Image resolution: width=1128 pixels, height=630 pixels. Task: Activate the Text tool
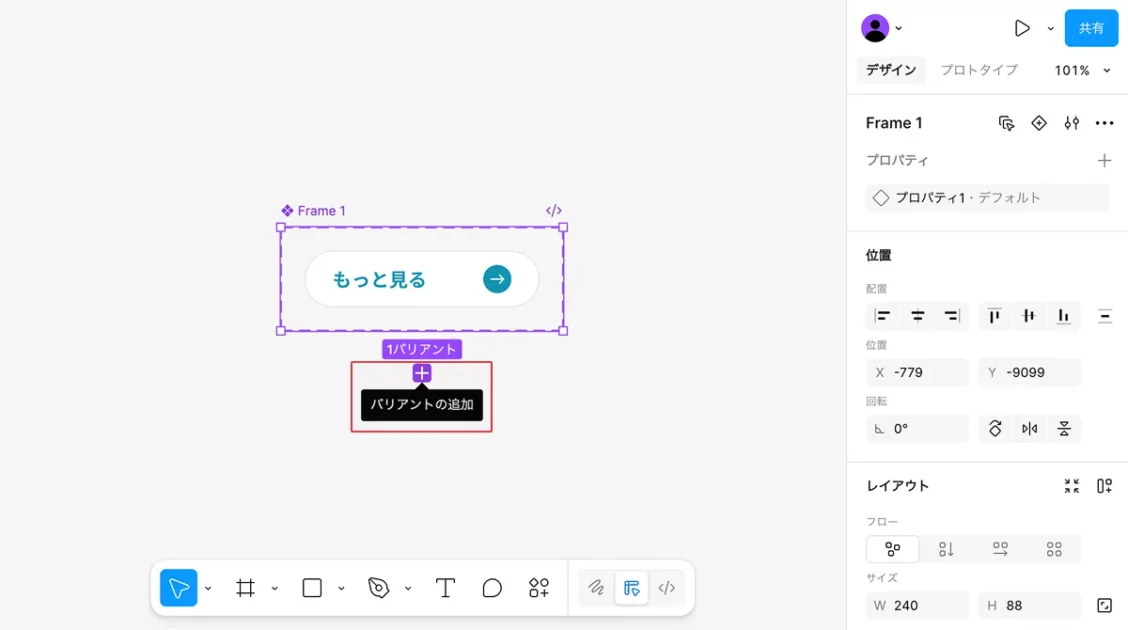point(446,588)
